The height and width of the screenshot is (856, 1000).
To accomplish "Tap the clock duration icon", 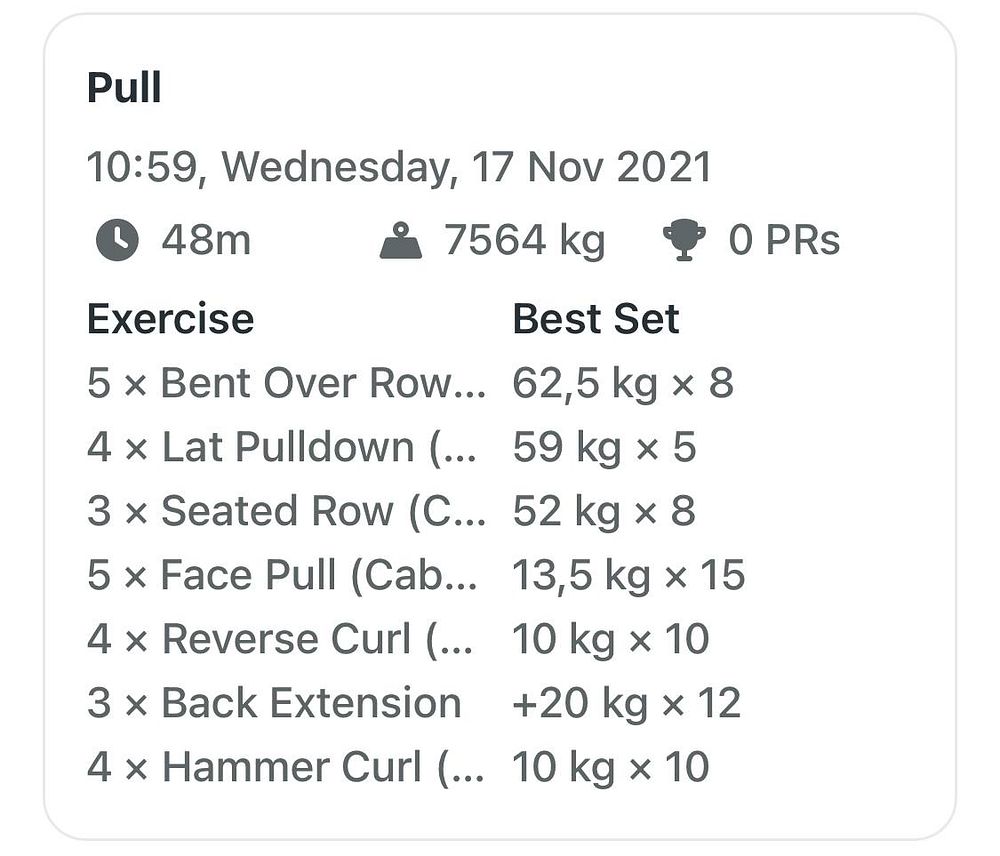I will 117,240.
